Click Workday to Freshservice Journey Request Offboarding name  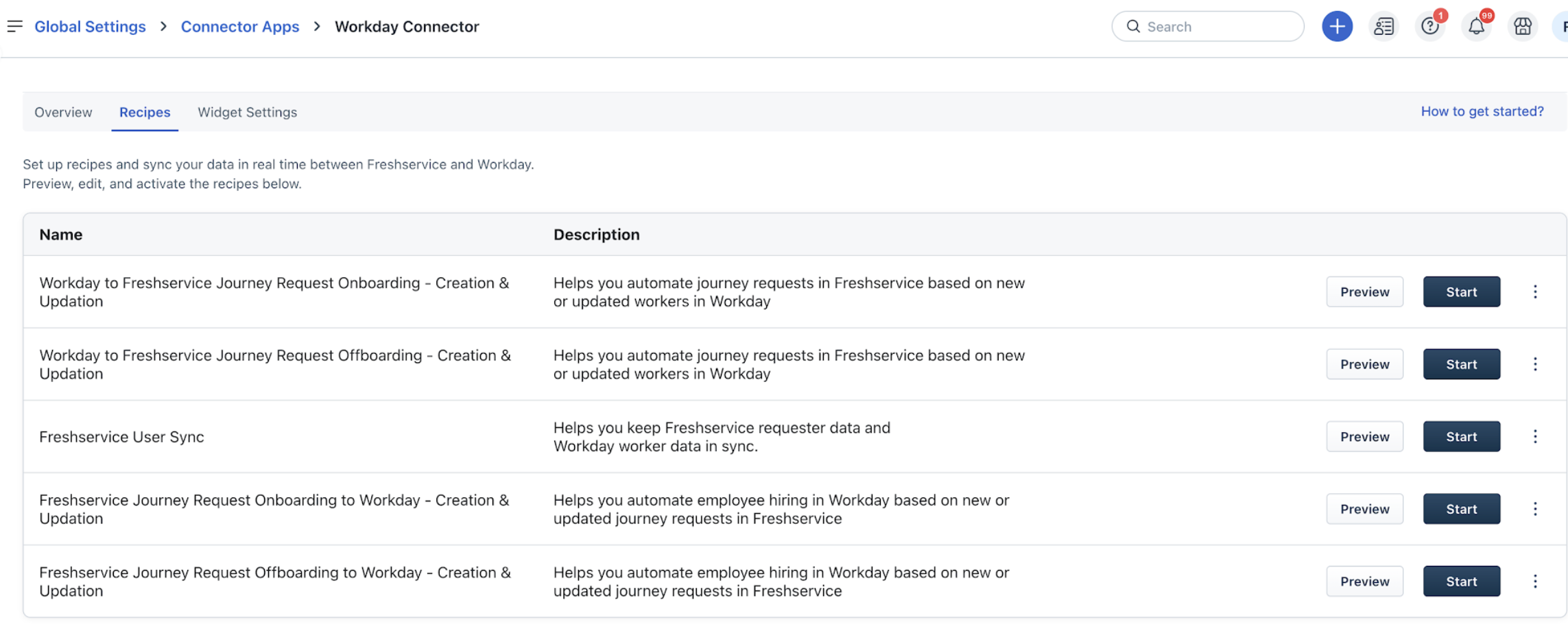point(275,364)
